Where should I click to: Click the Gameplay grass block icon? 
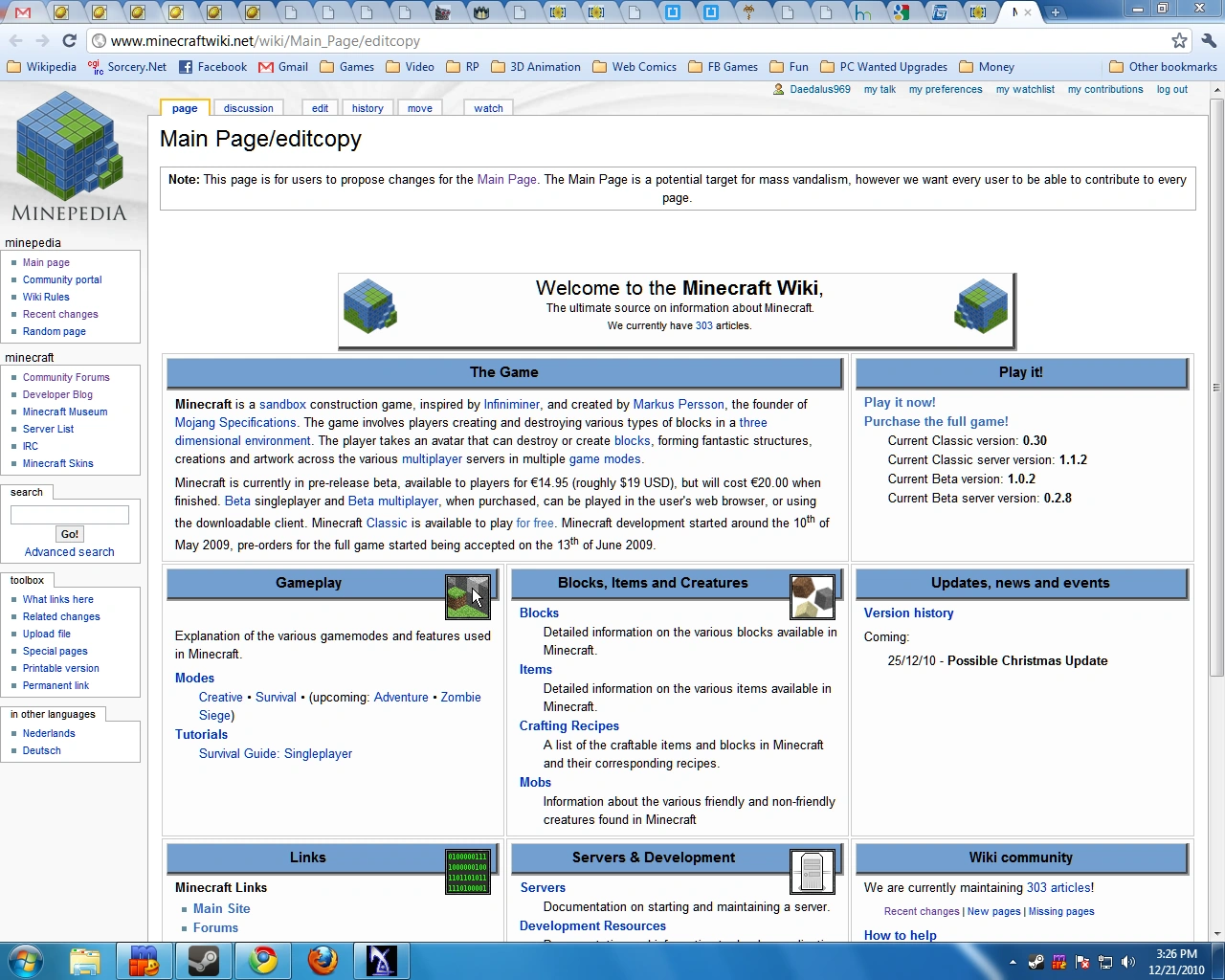tap(468, 596)
